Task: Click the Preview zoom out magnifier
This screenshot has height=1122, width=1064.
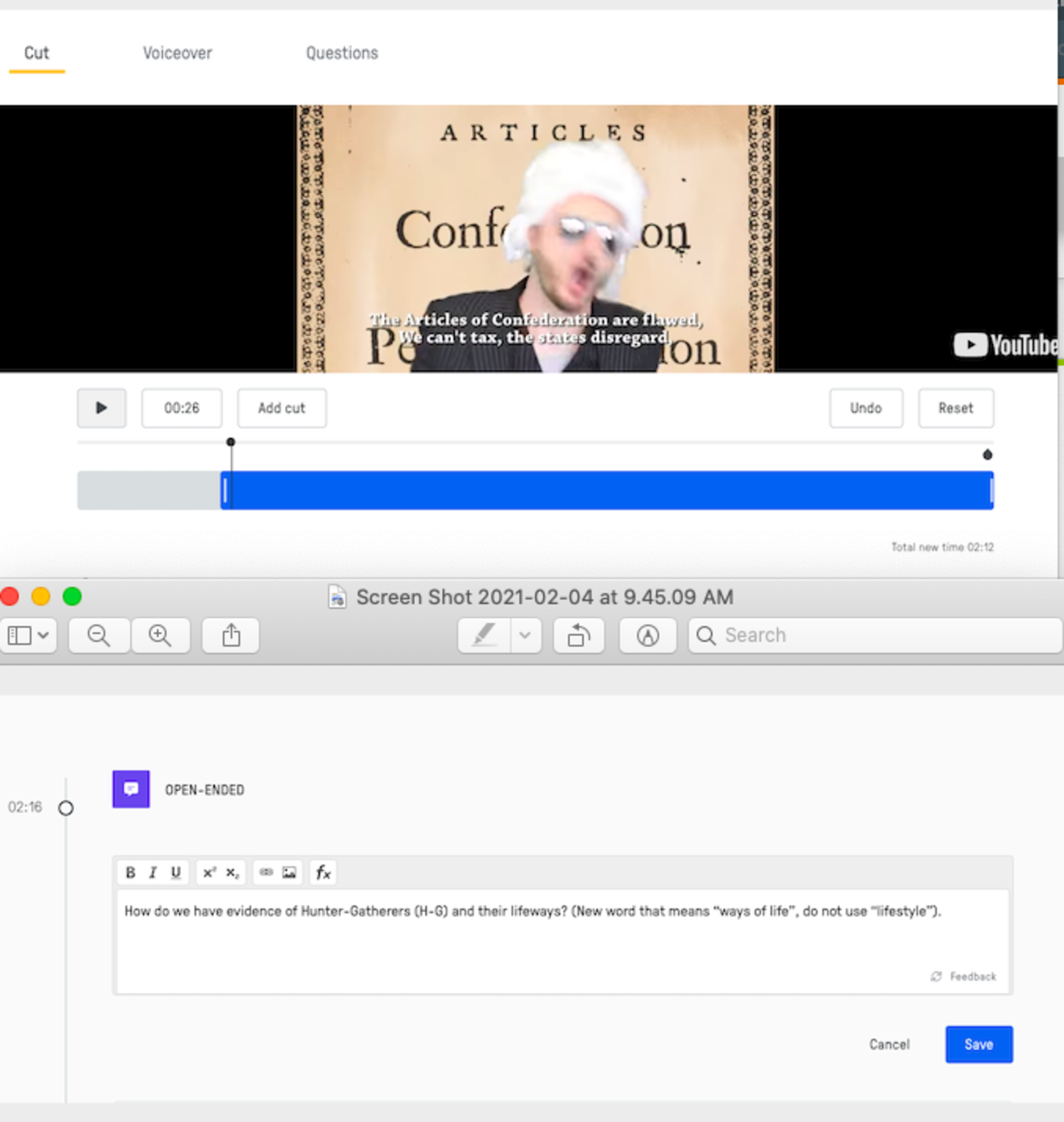Action: click(99, 636)
